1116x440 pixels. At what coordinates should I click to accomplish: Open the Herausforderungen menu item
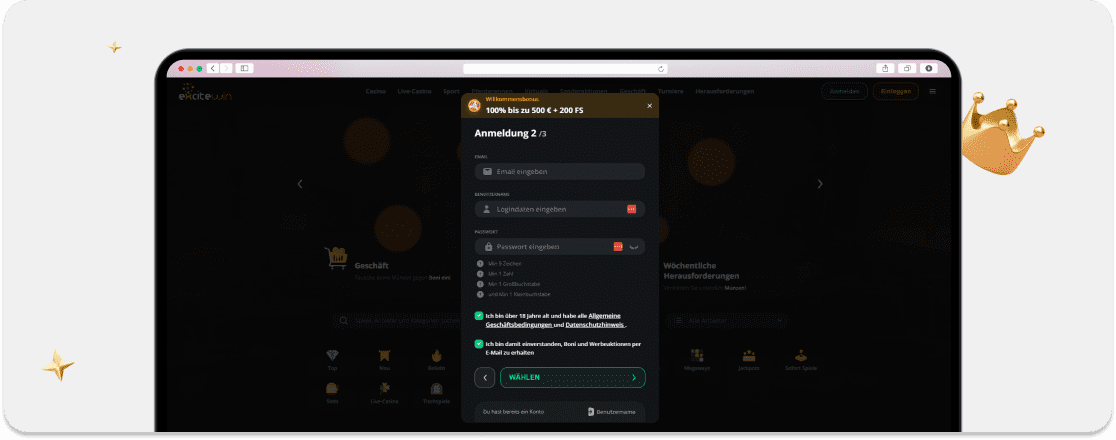click(x=725, y=91)
